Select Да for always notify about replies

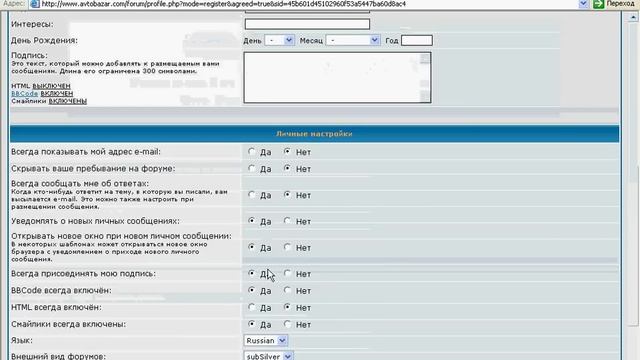coord(251,195)
